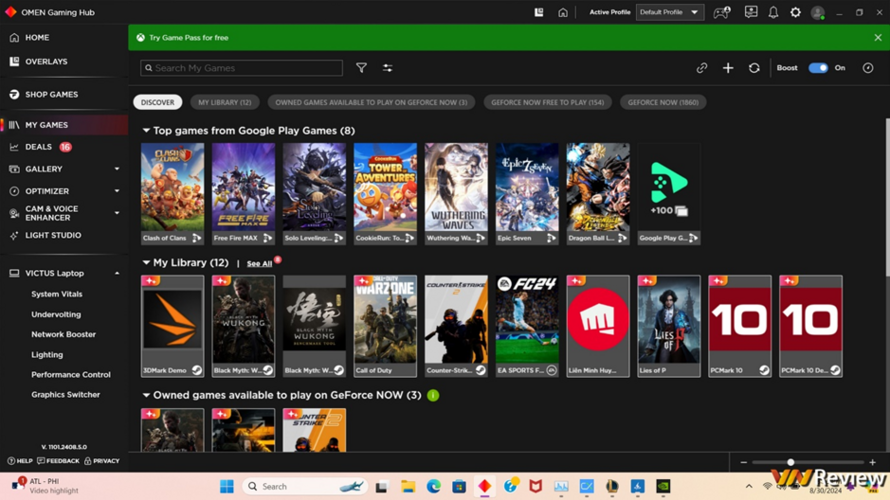
Task: Open the notifications bell
Action: point(773,13)
